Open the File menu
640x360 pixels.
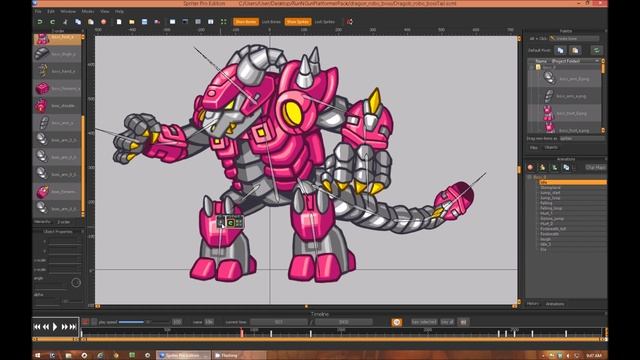38,11
